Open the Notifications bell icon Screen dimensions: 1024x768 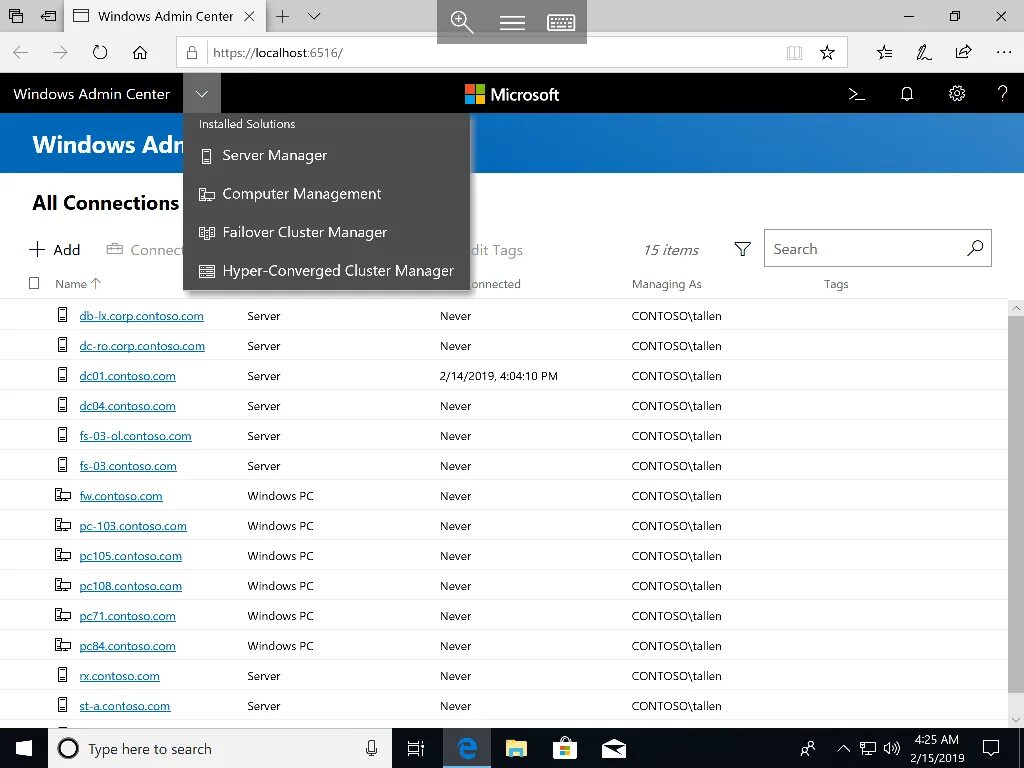[906, 93]
